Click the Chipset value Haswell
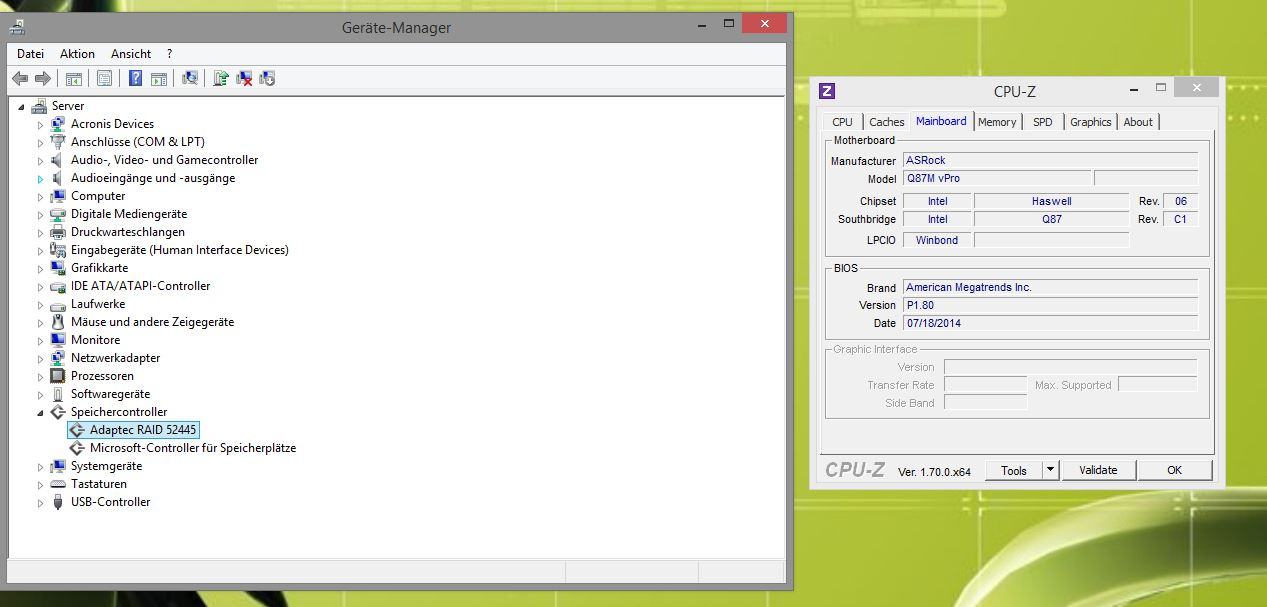Screen dimensions: 1267x607 pos(1051,201)
